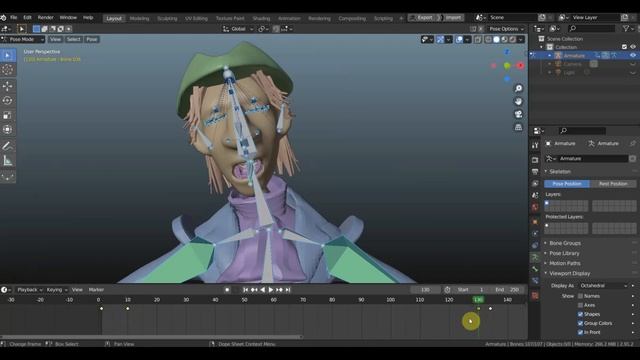
Task: Toggle camera view with the camera gizmo
Action: (x=518, y=114)
